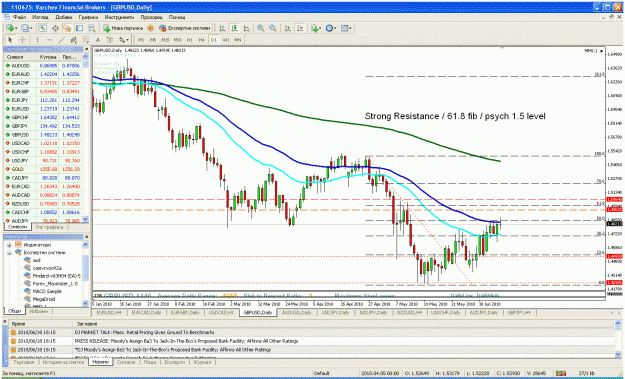Toggle chart shift icon
Screen dimensions: 625x379
click(x=300, y=28)
